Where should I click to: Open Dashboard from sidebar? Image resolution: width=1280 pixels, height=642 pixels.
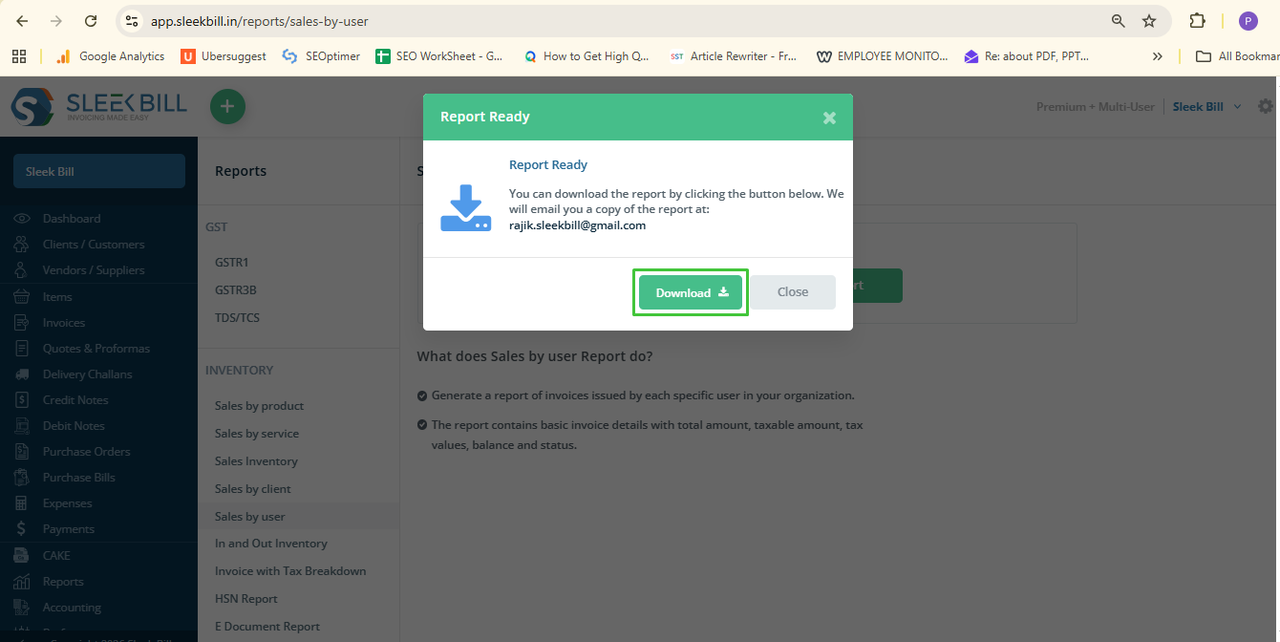71,218
